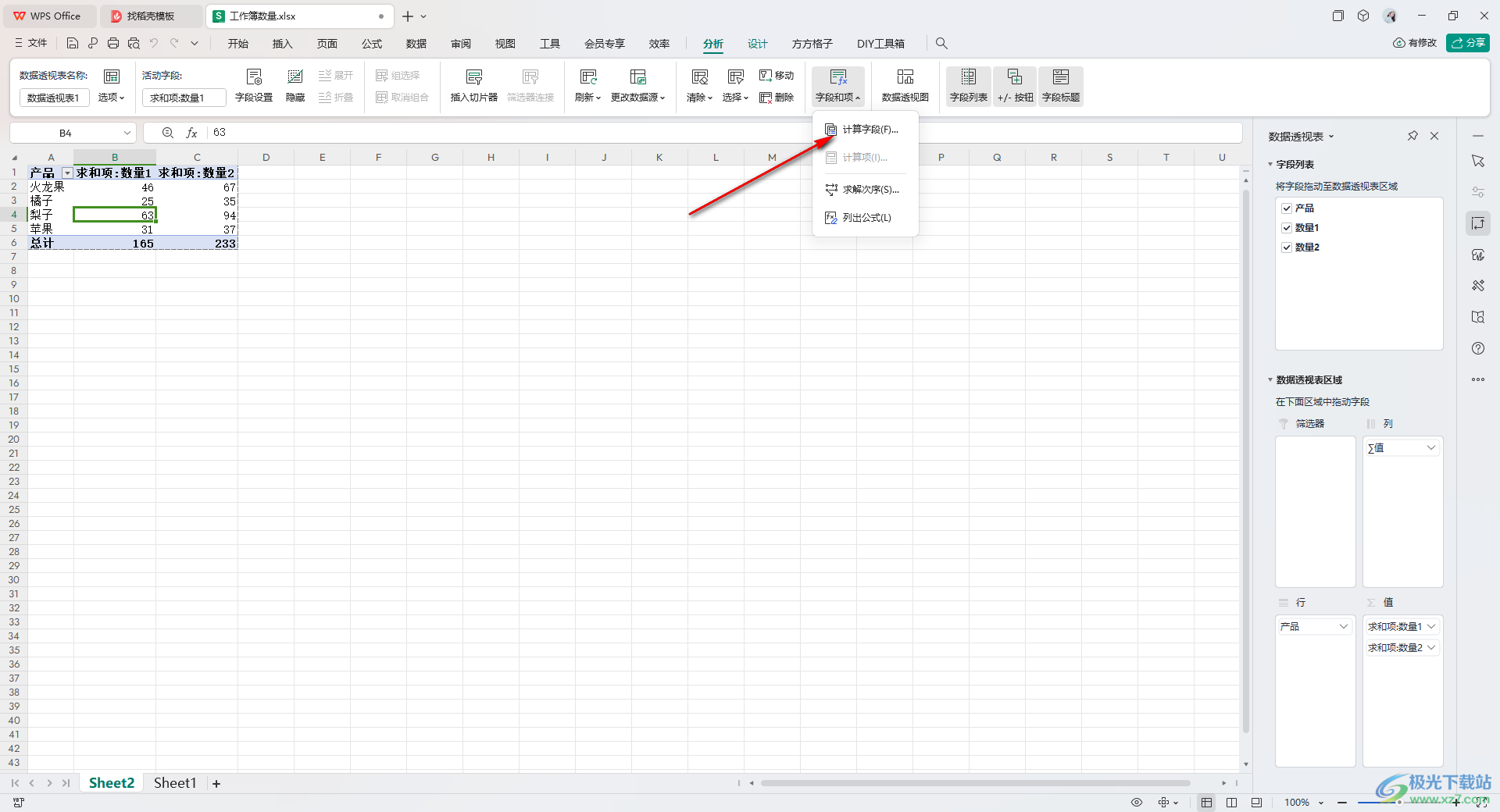Select 求解次序(S)... menu item
This screenshot has height=812, width=1500.
[x=865, y=190]
